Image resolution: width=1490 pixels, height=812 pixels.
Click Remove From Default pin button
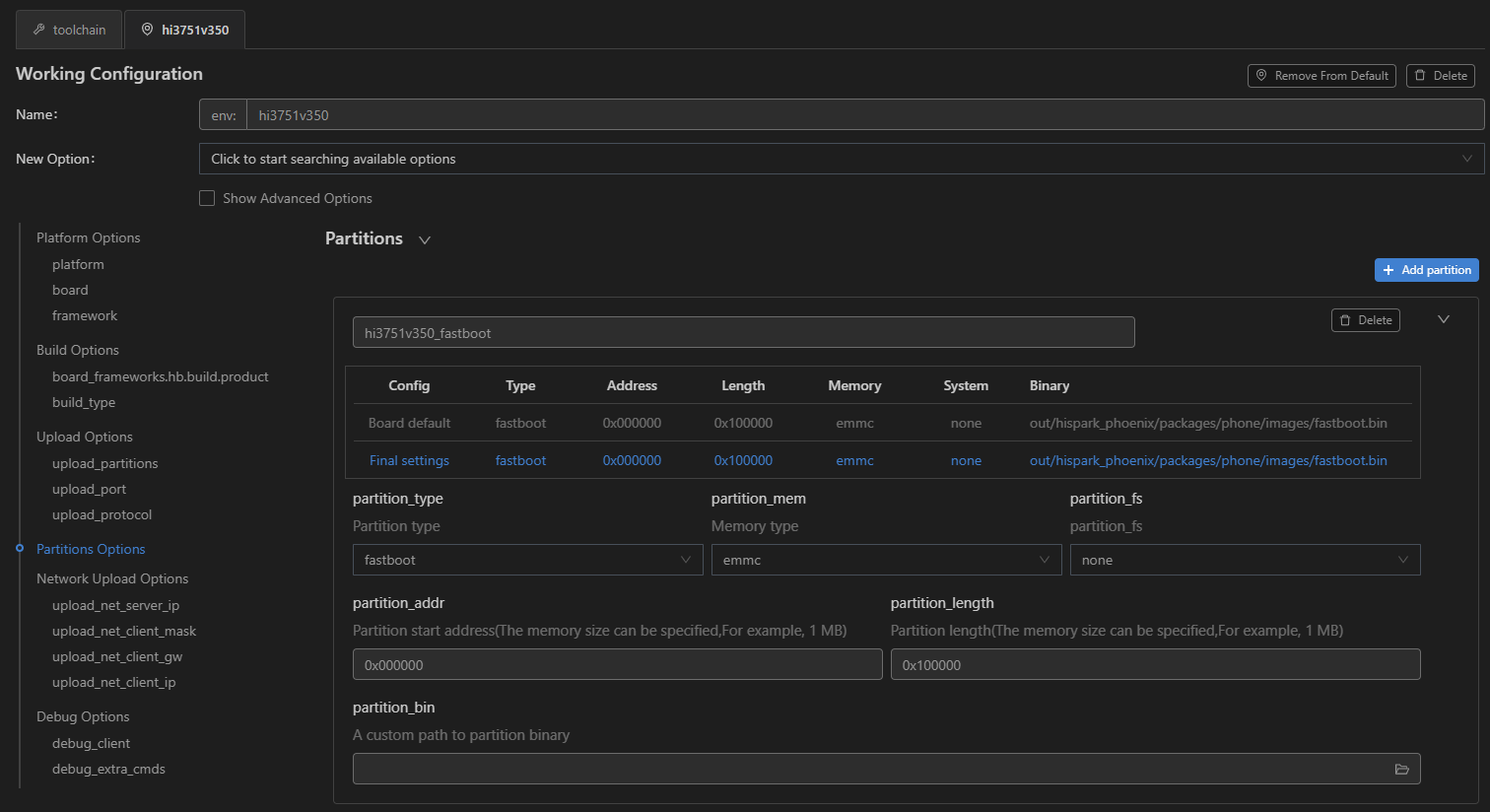tap(1321, 76)
